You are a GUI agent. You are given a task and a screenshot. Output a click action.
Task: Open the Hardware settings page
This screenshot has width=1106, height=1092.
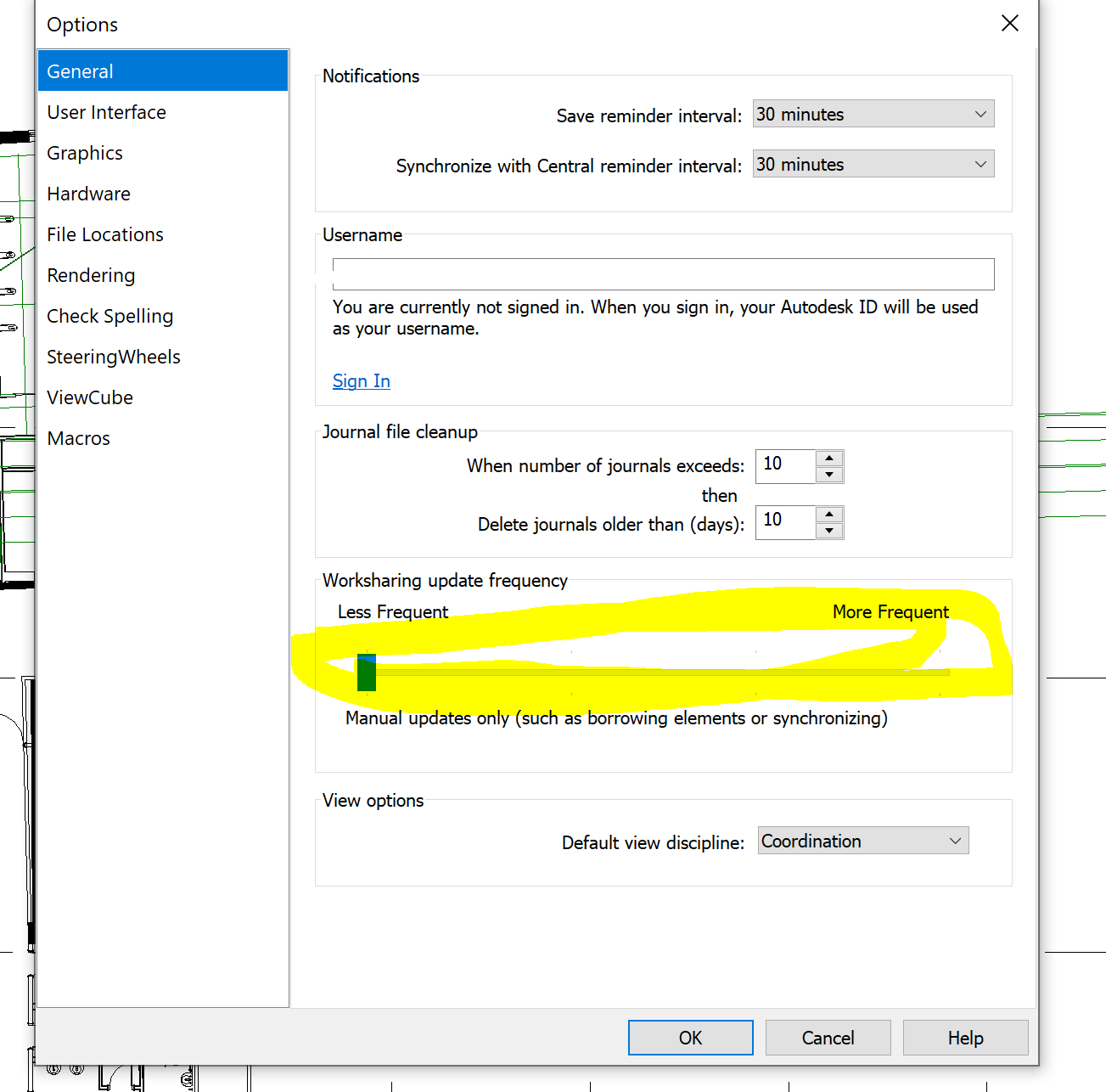point(88,194)
